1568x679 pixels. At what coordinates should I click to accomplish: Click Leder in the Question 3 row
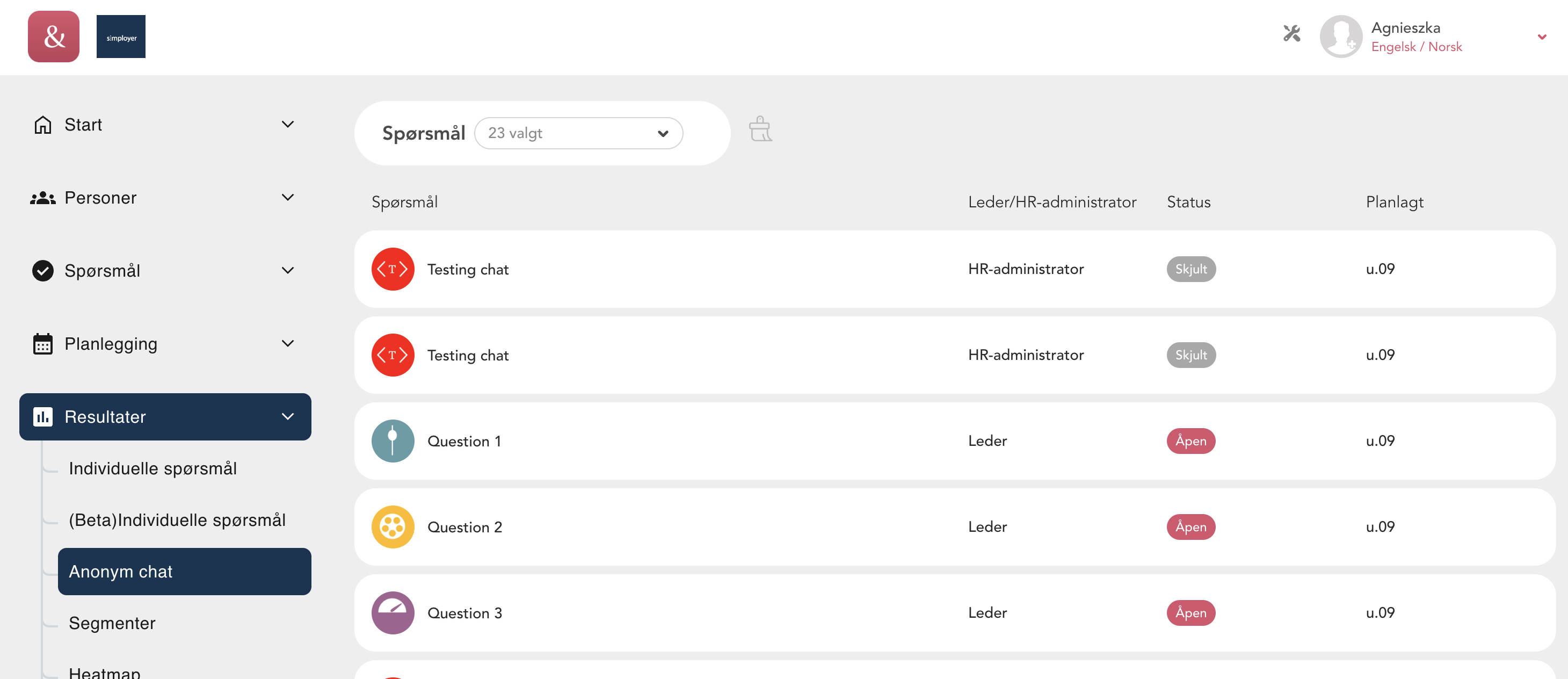[988, 612]
